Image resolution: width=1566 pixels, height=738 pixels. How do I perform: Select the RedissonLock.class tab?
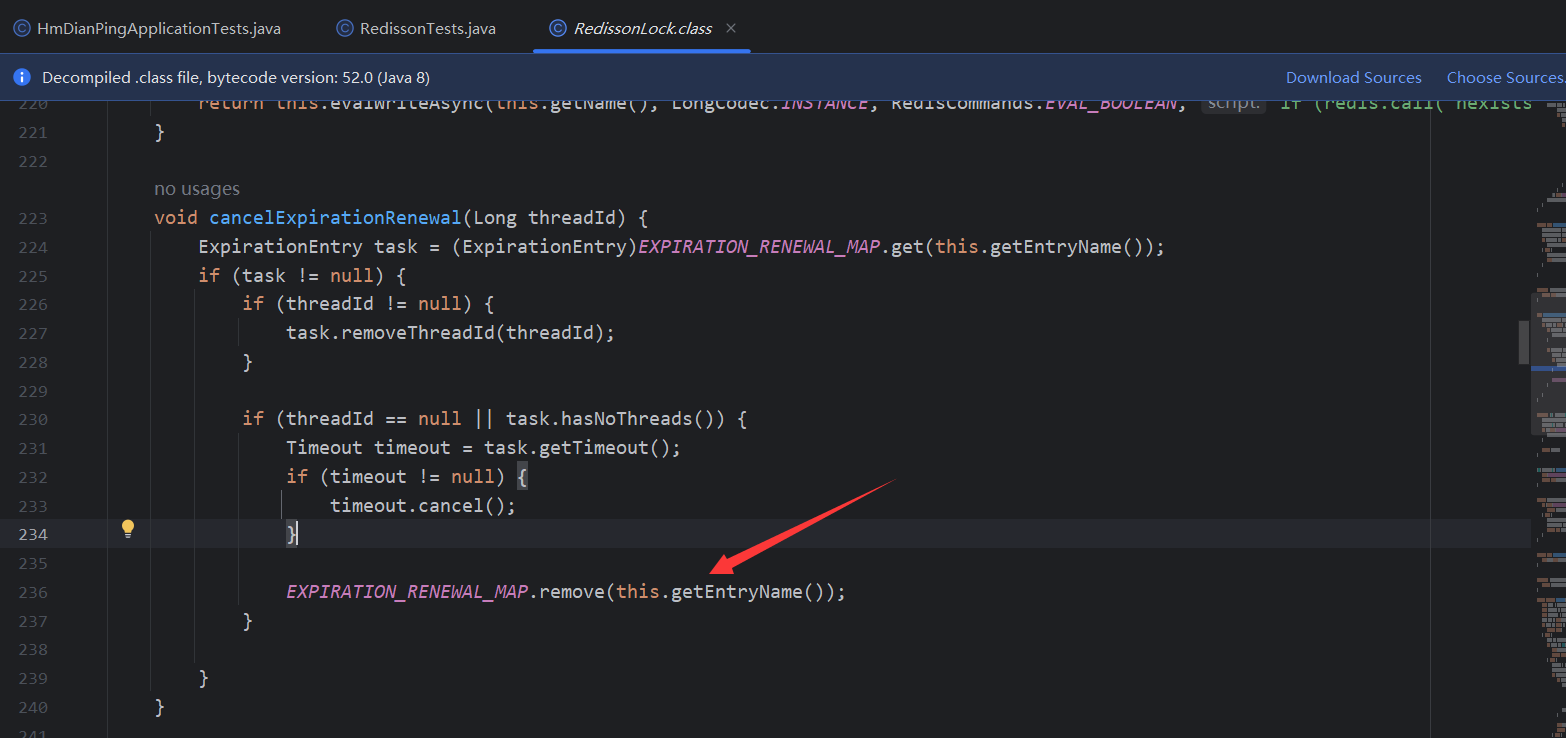(642, 28)
